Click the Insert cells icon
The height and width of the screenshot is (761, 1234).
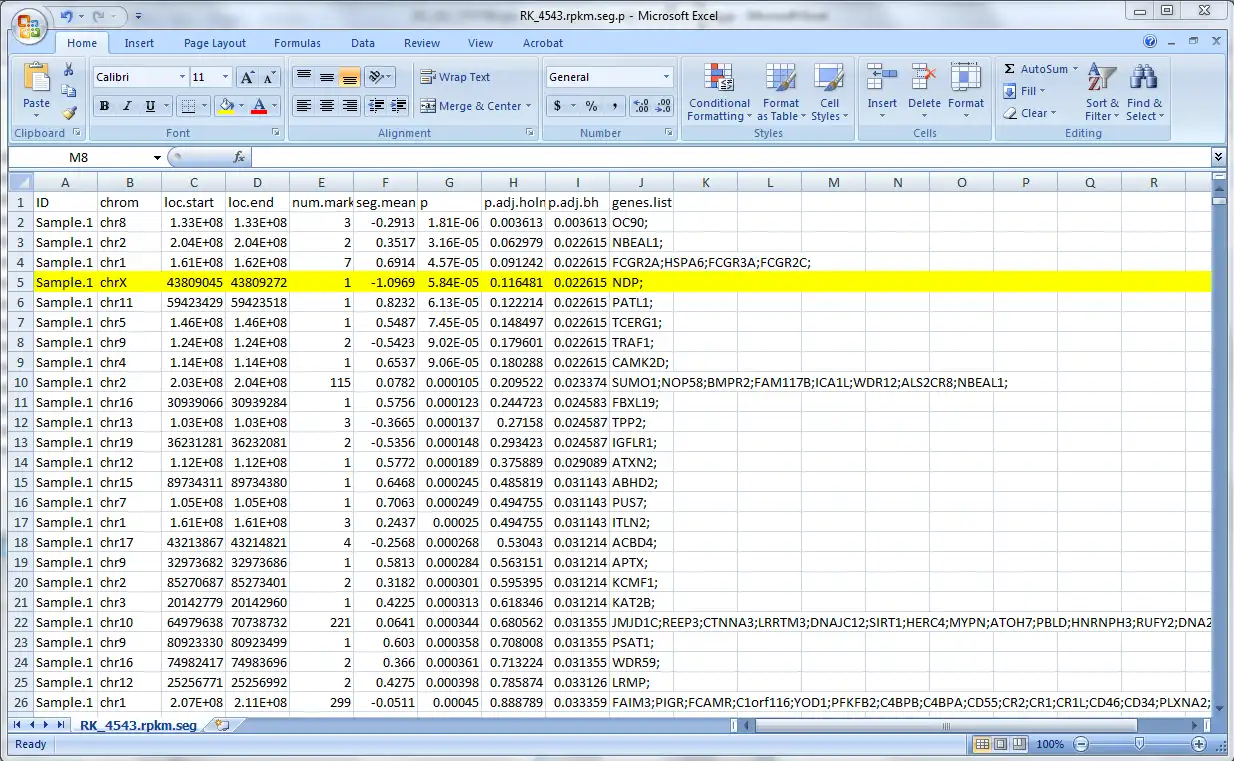click(x=881, y=93)
